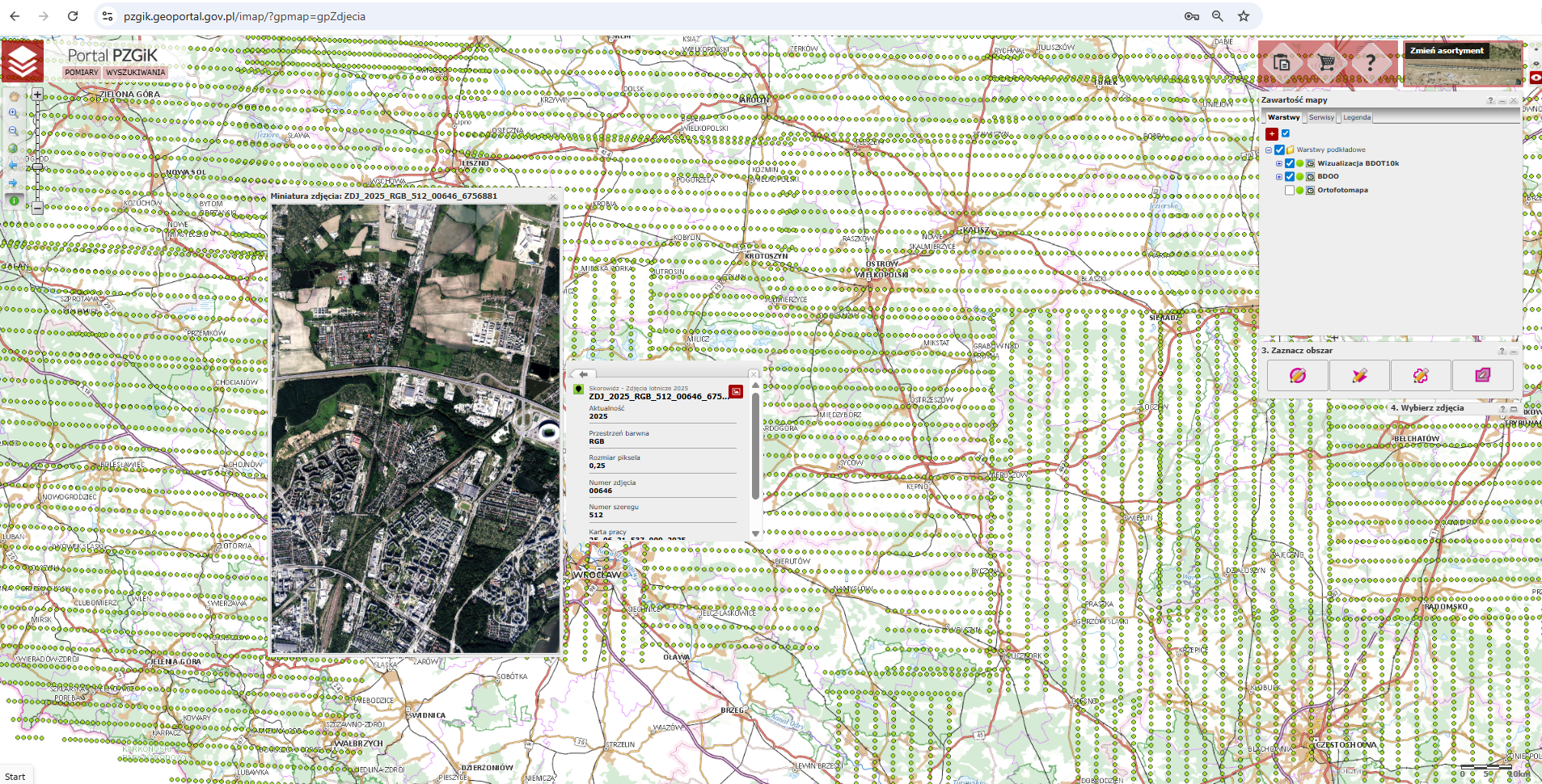This screenshot has width=1542, height=784.
Task: Toggle Wizualizacja BDOT10k layer checkbox
Action: point(1290,163)
